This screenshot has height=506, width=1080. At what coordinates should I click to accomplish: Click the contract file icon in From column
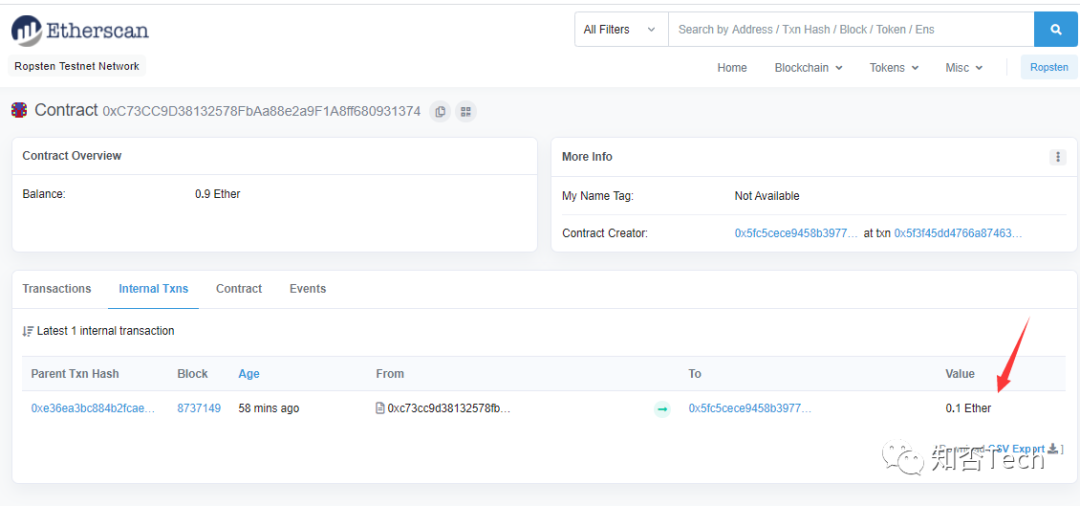[x=380, y=408]
